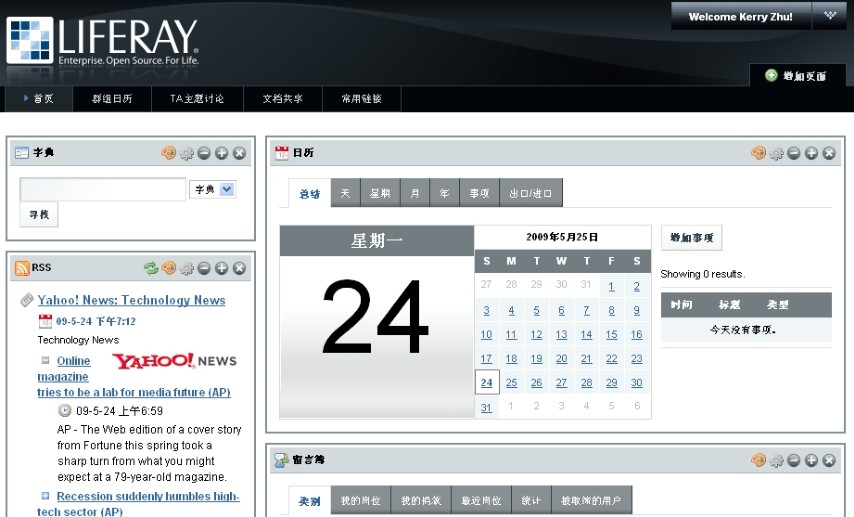Remove the 日历 calendar portlet

pyautogui.click(x=829, y=153)
